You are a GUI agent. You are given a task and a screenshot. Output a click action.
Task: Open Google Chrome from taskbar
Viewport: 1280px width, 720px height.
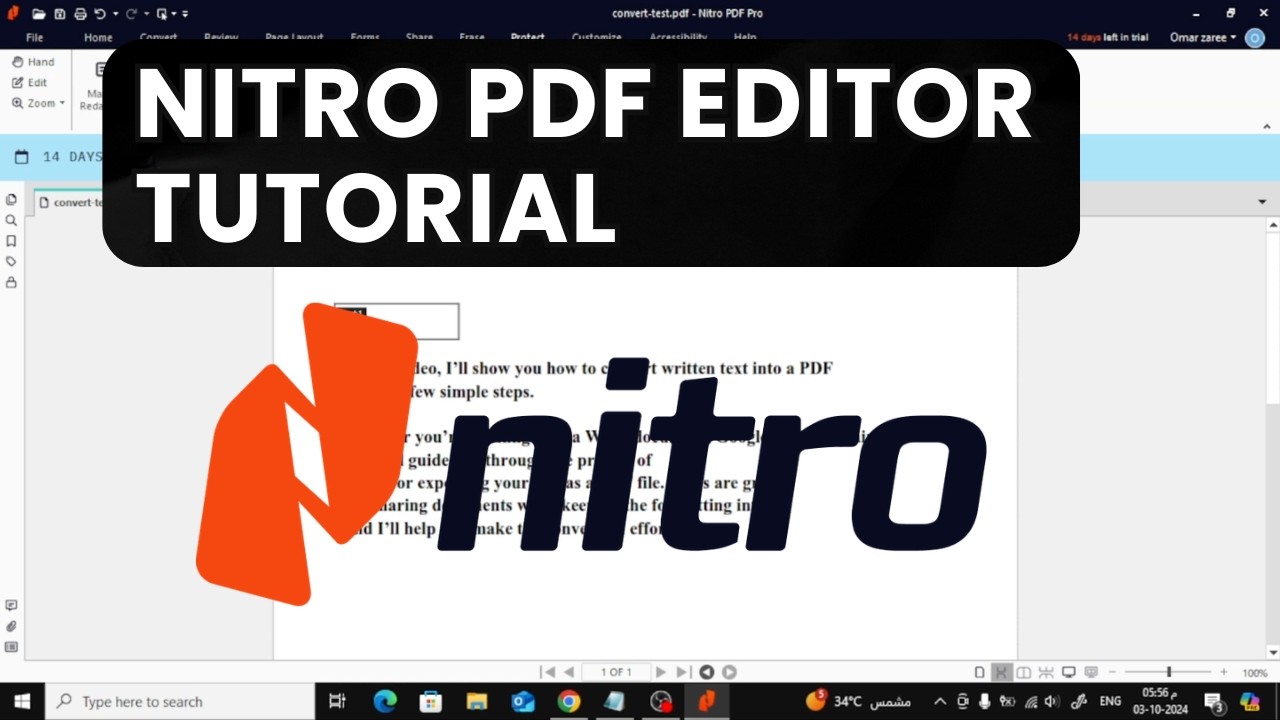569,701
